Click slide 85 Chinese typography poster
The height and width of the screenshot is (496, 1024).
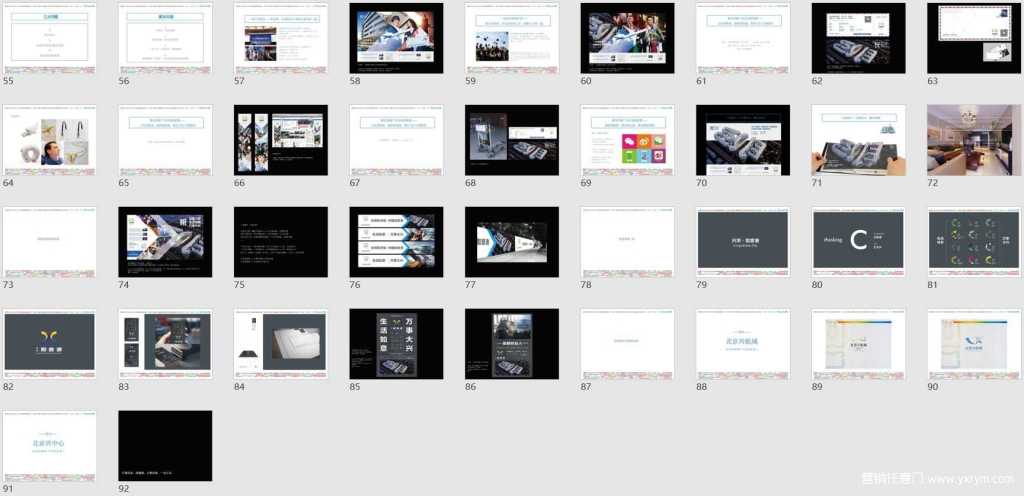pyautogui.click(x=396, y=343)
